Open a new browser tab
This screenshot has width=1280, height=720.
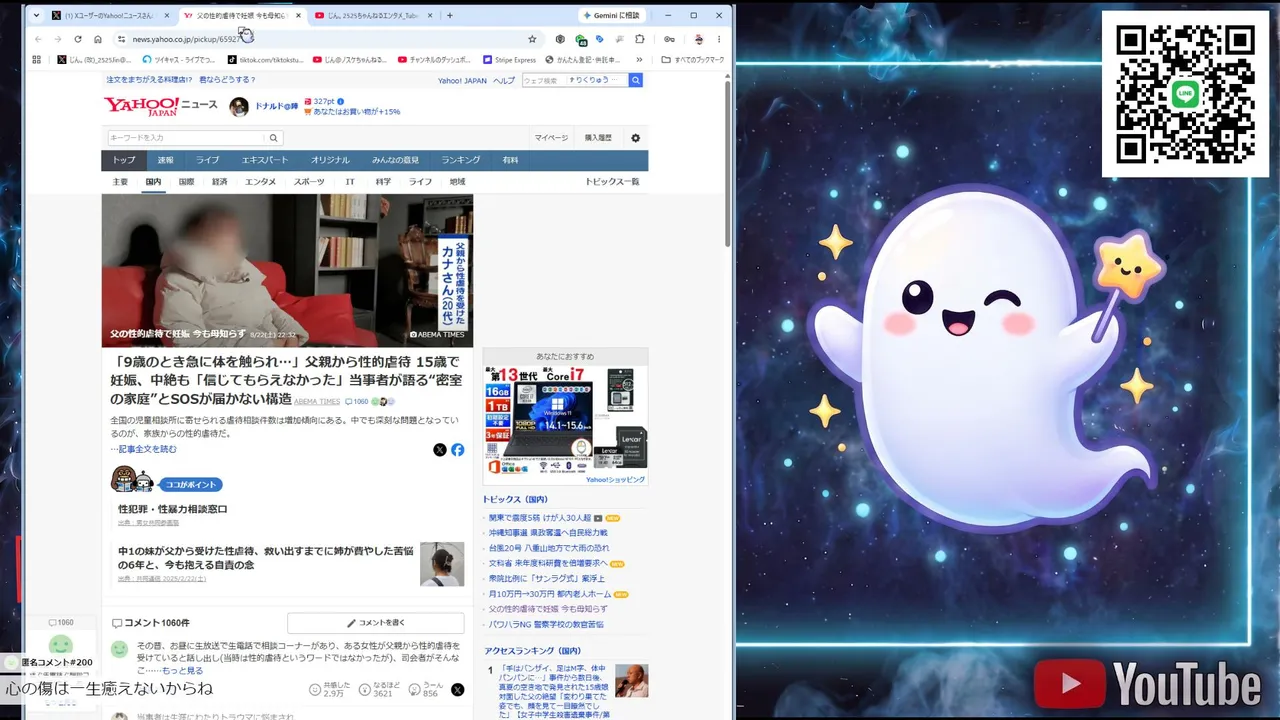pyautogui.click(x=450, y=16)
